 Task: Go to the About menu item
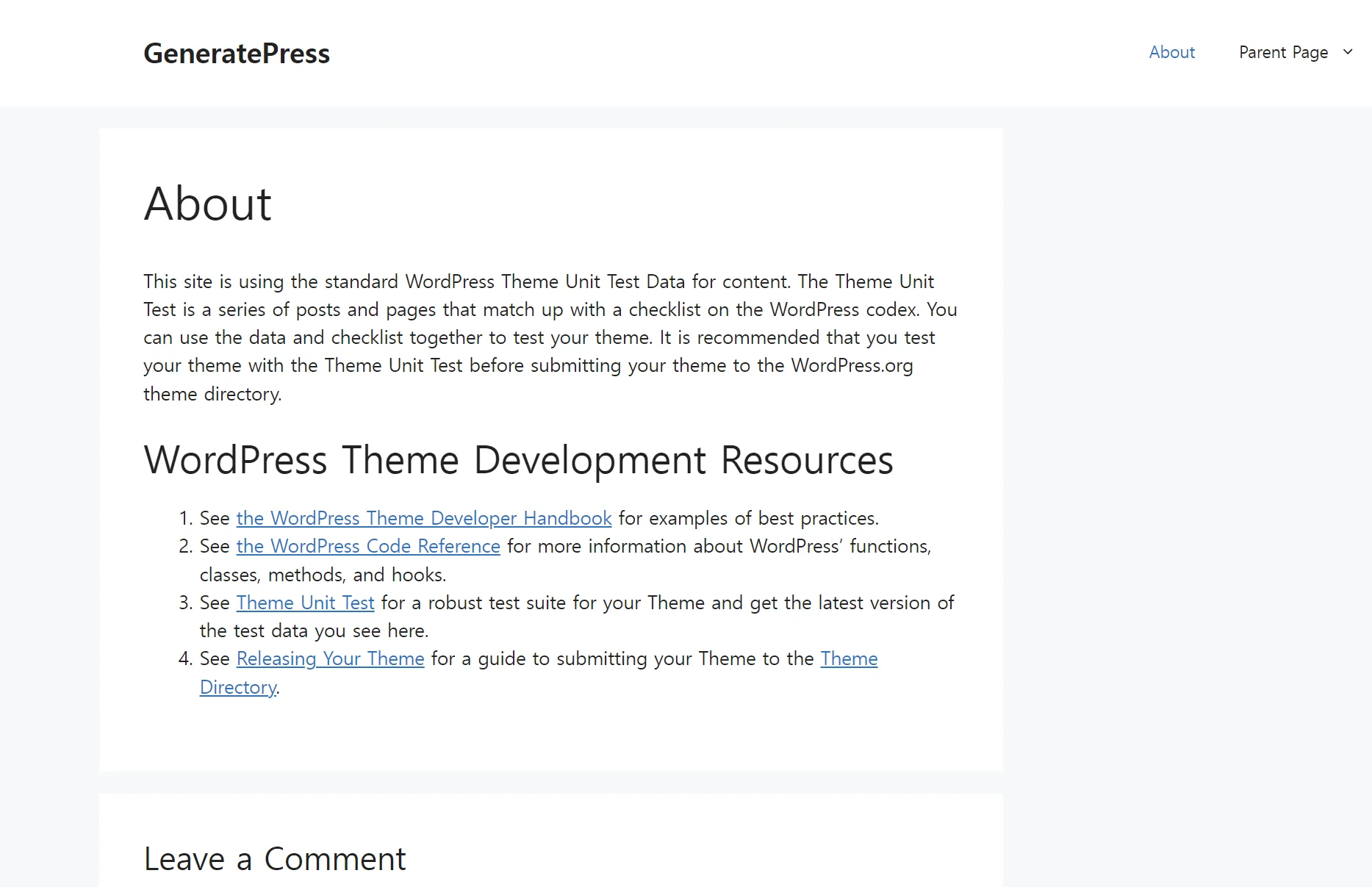[x=1172, y=52]
